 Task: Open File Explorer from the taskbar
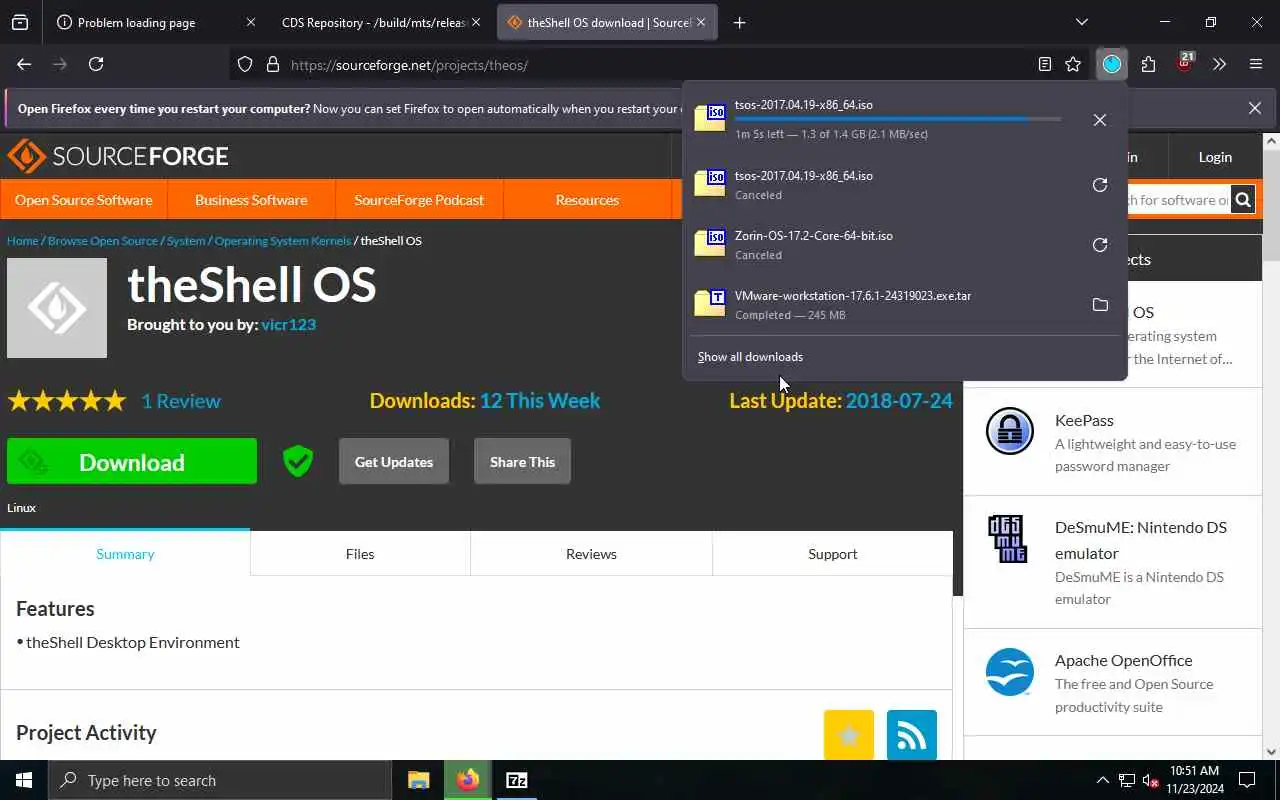click(x=418, y=781)
